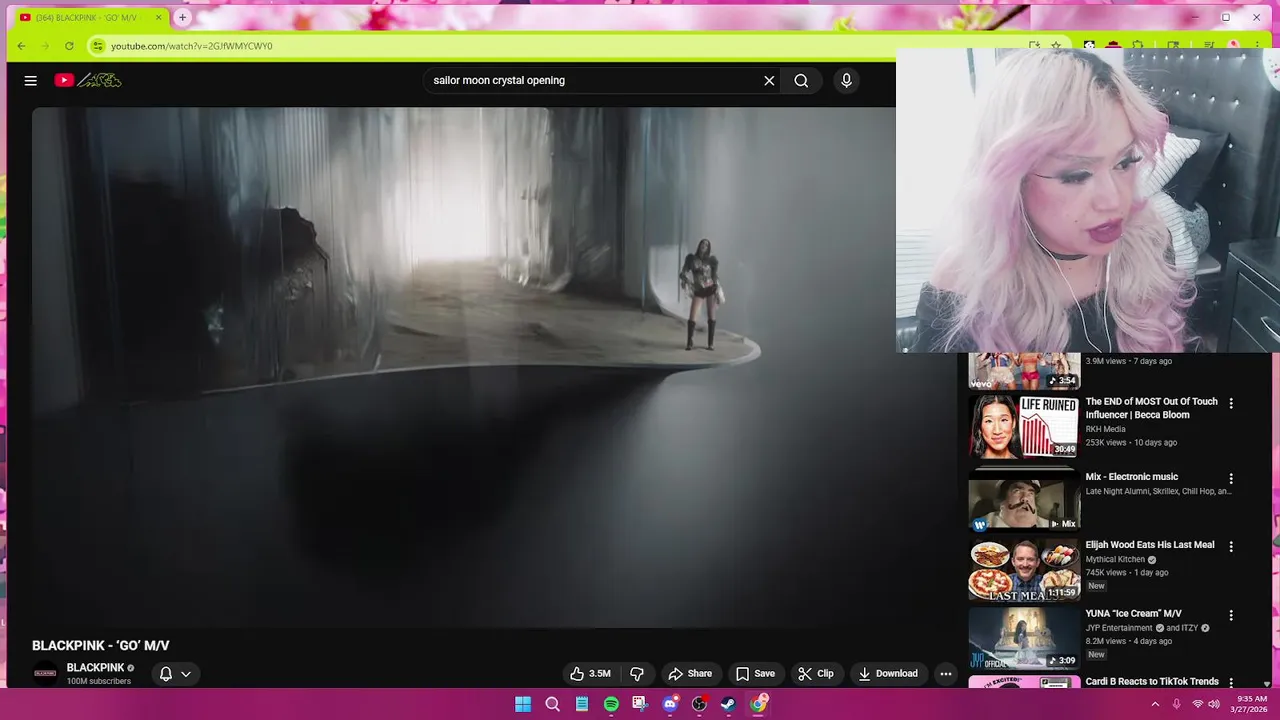Clear the search box with the X
Image resolution: width=1280 pixels, height=720 pixels.
pyautogui.click(x=769, y=80)
